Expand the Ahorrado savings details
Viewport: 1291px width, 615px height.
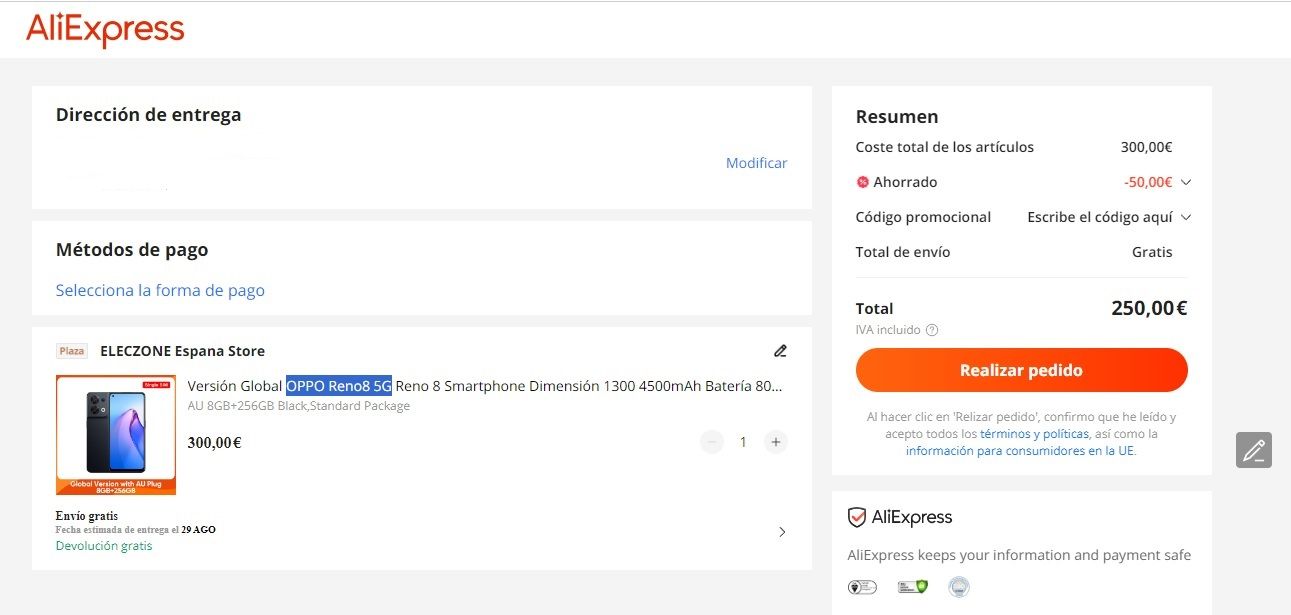coord(1186,182)
